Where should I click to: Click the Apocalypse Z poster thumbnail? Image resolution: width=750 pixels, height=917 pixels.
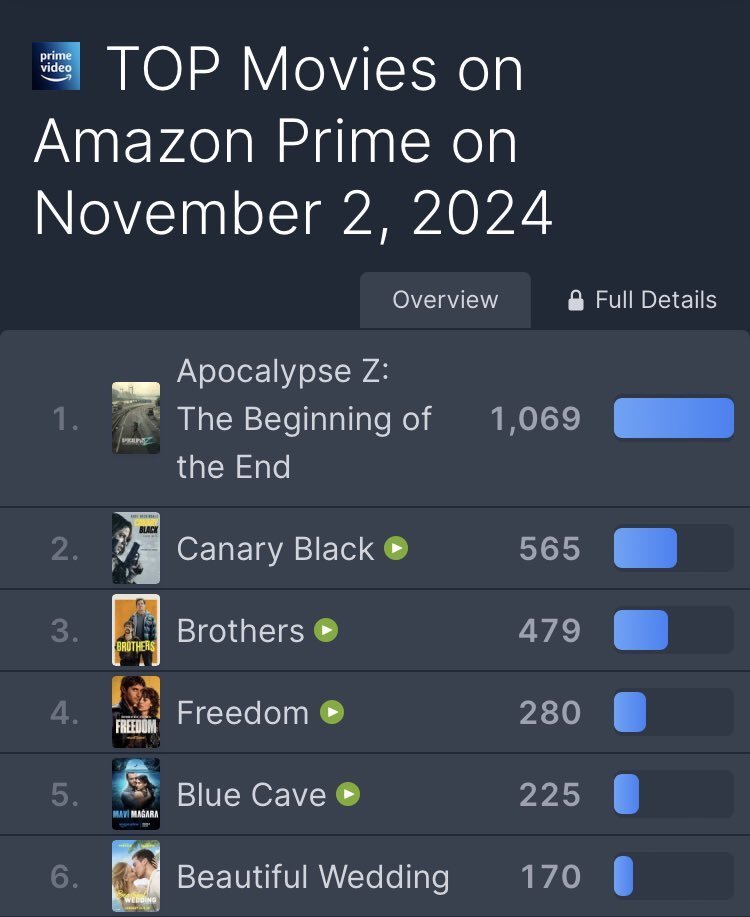point(136,418)
